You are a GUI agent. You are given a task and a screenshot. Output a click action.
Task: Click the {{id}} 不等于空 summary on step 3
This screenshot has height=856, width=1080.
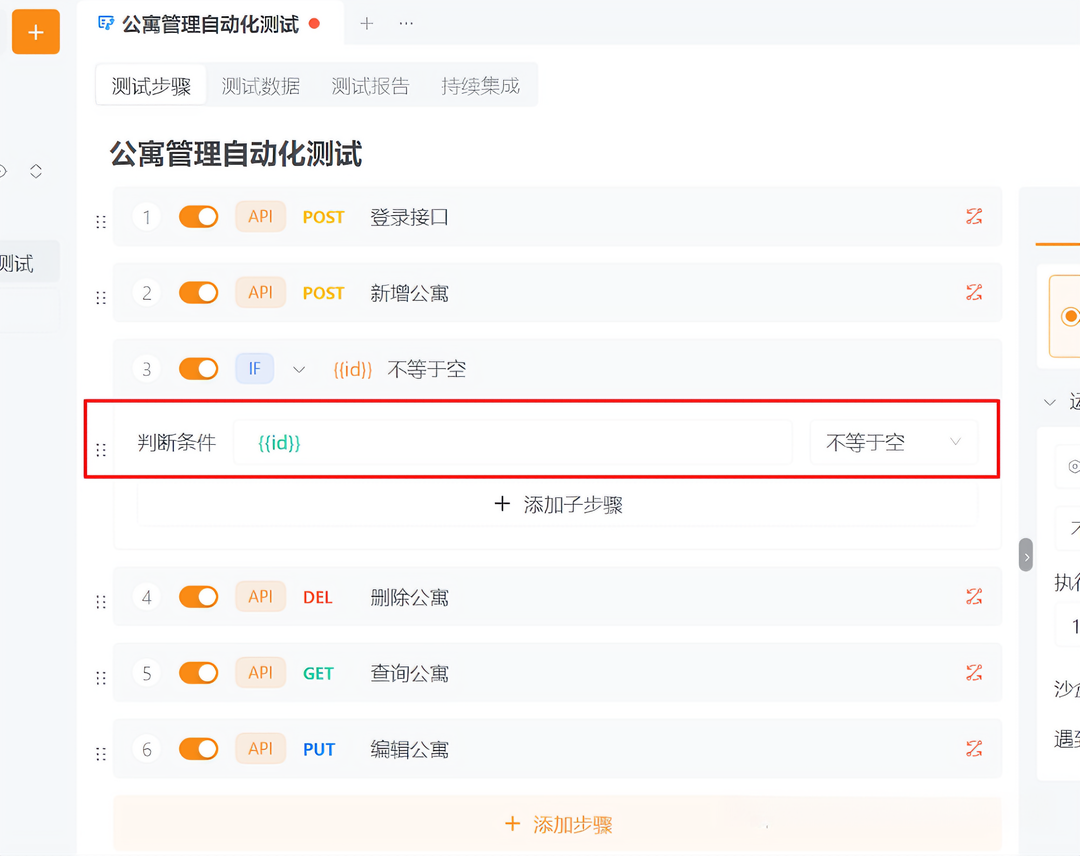pyautogui.click(x=399, y=369)
